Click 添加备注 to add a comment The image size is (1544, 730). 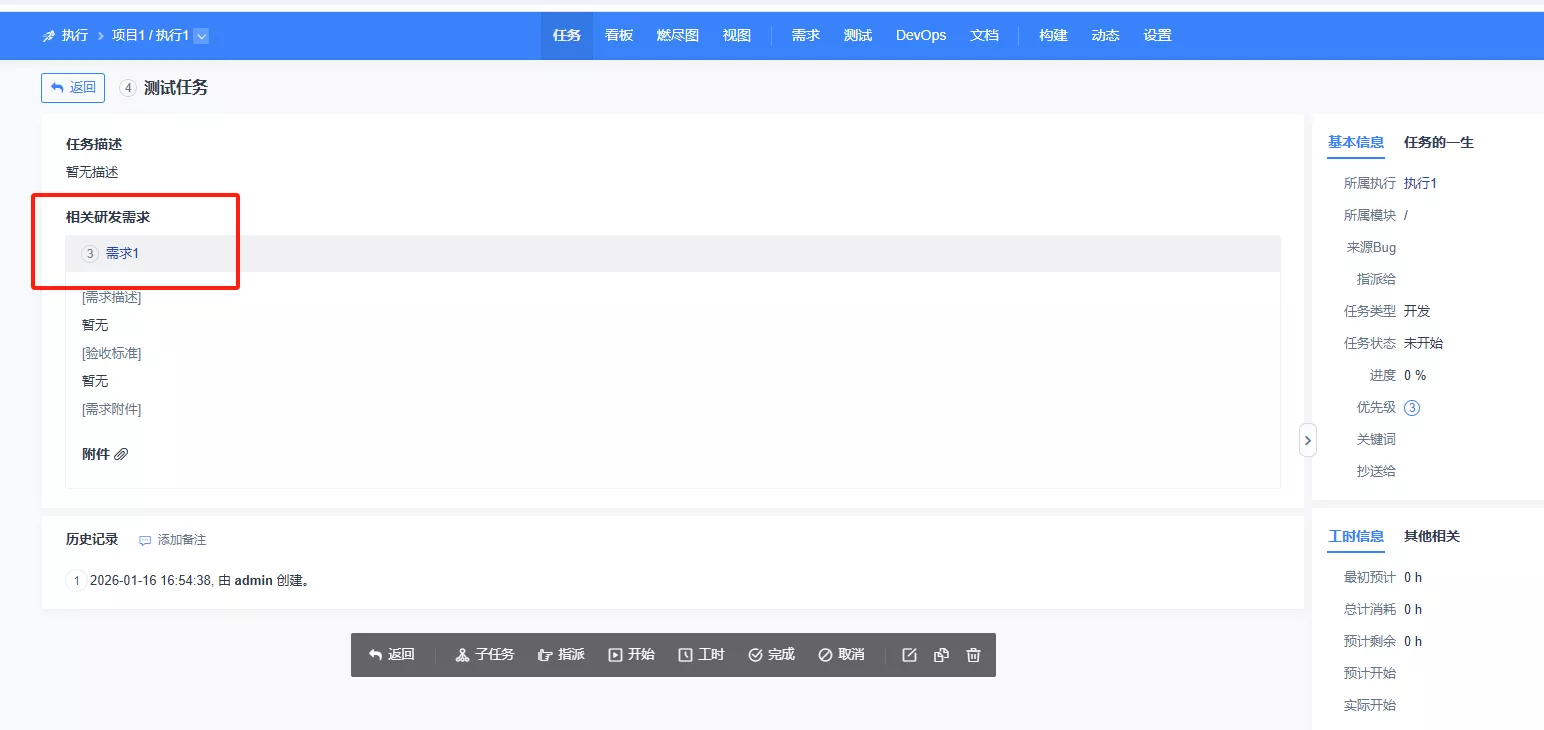173,540
